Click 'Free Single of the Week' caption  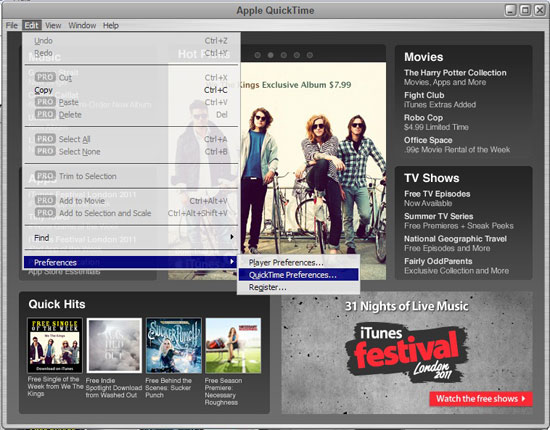pos(55,387)
